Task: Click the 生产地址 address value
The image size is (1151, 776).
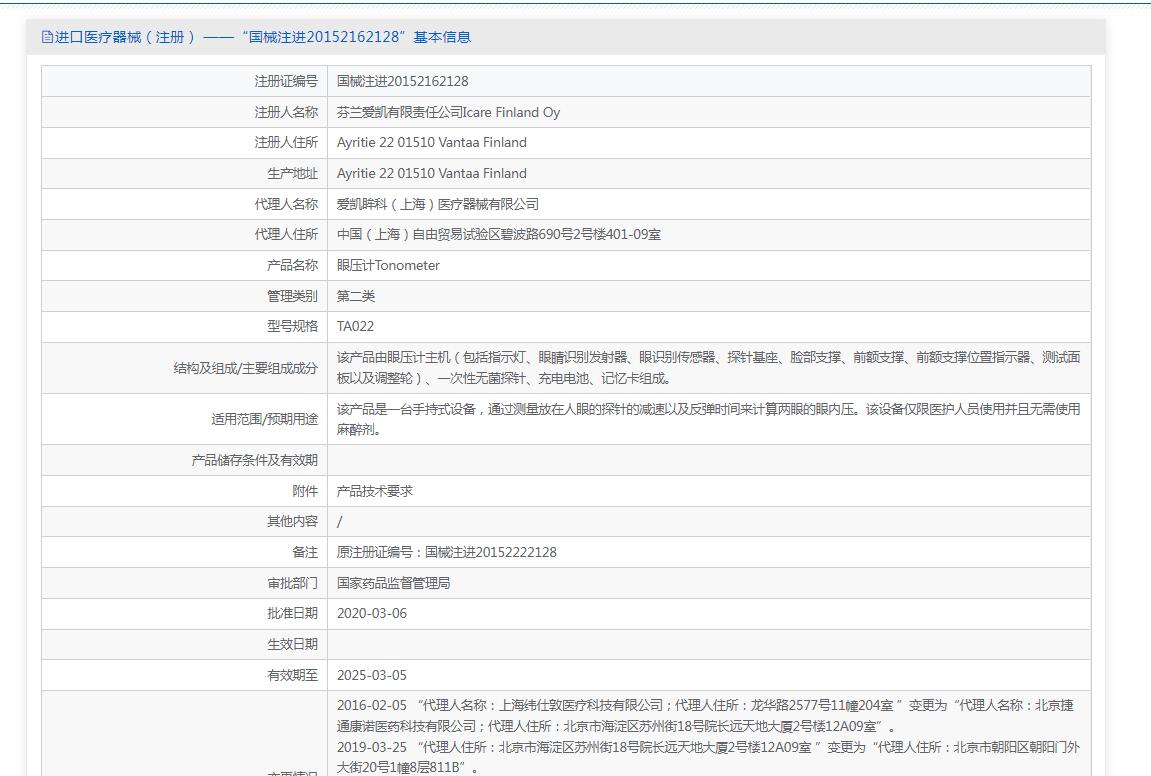Action: pyautogui.click(x=431, y=173)
